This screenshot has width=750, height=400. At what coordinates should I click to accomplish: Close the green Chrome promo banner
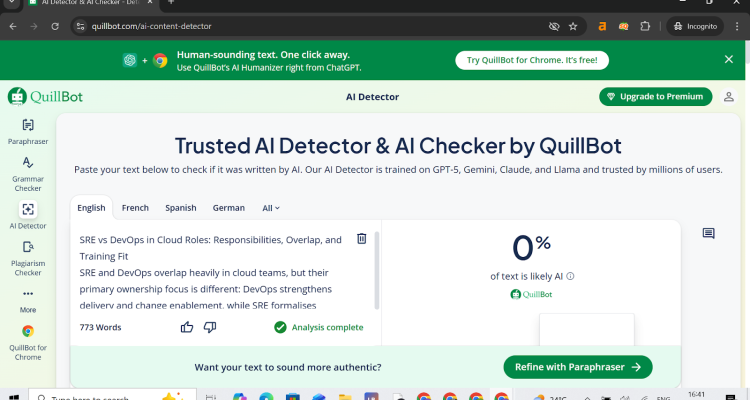[728, 59]
